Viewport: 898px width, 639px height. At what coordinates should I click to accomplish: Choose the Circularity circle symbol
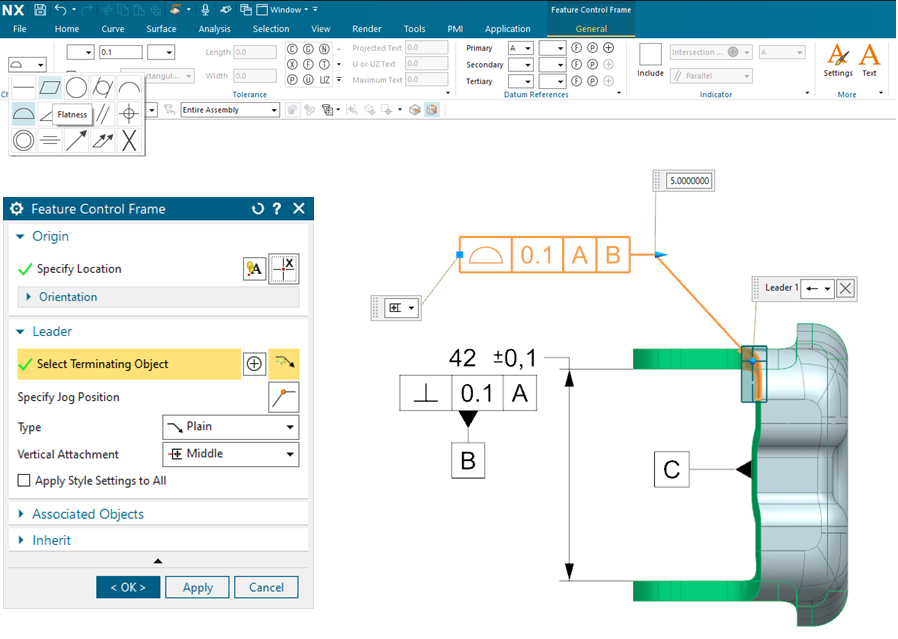click(76, 88)
